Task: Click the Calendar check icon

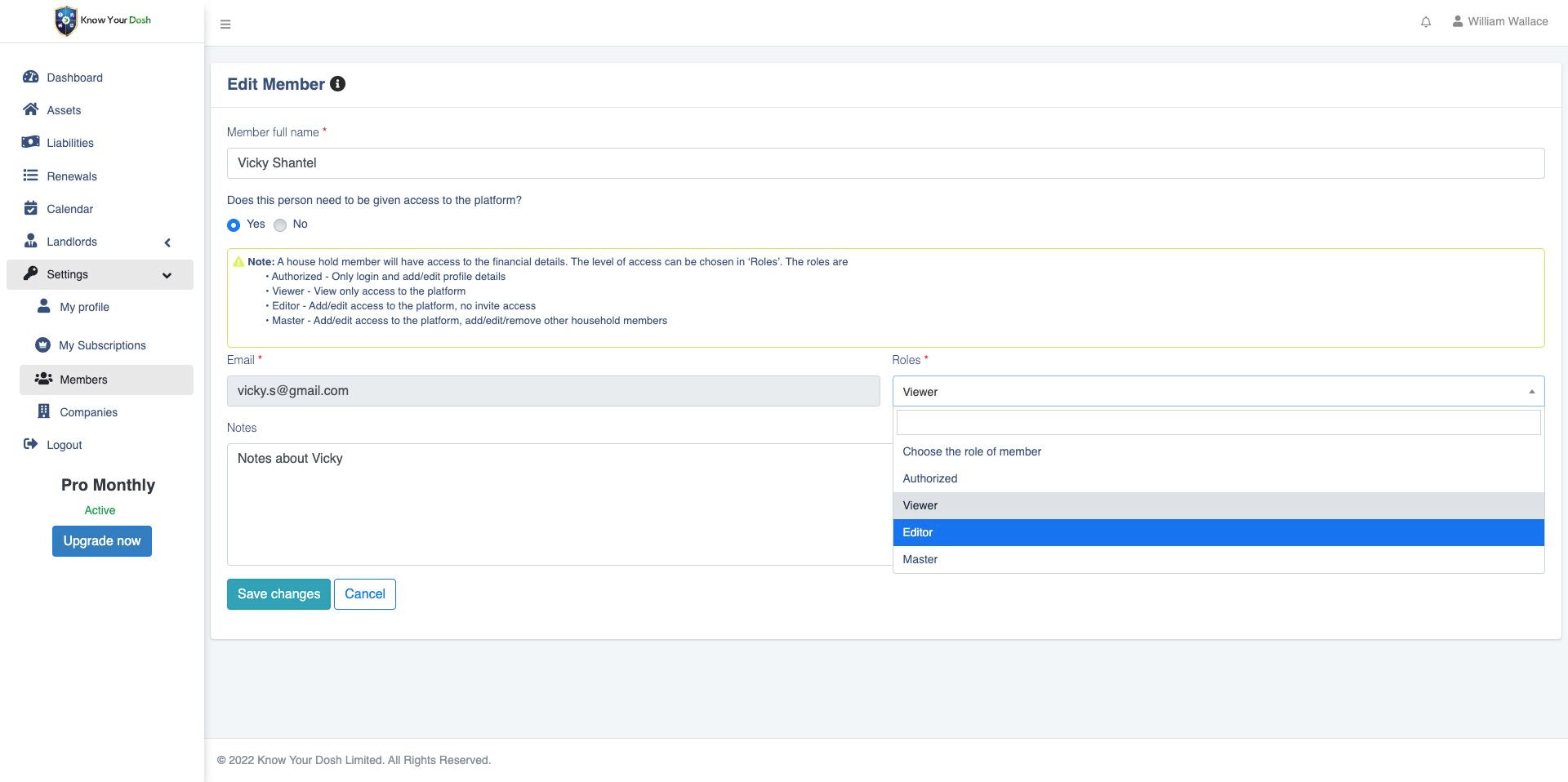Action: point(31,208)
